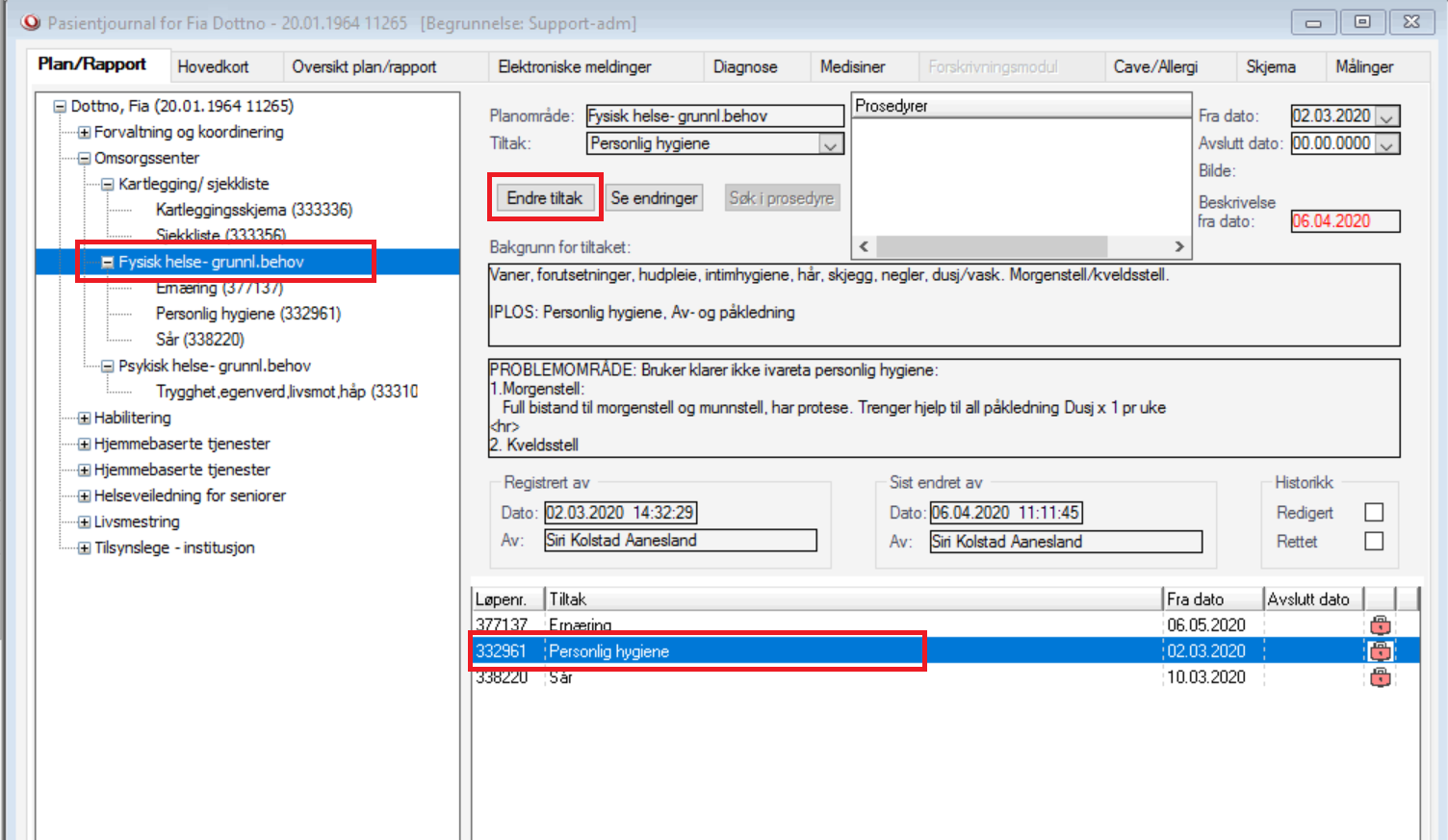Viewport: 1448px width, 840px height.
Task: Open the Avslutt dato date picker
Action: pos(1386,144)
